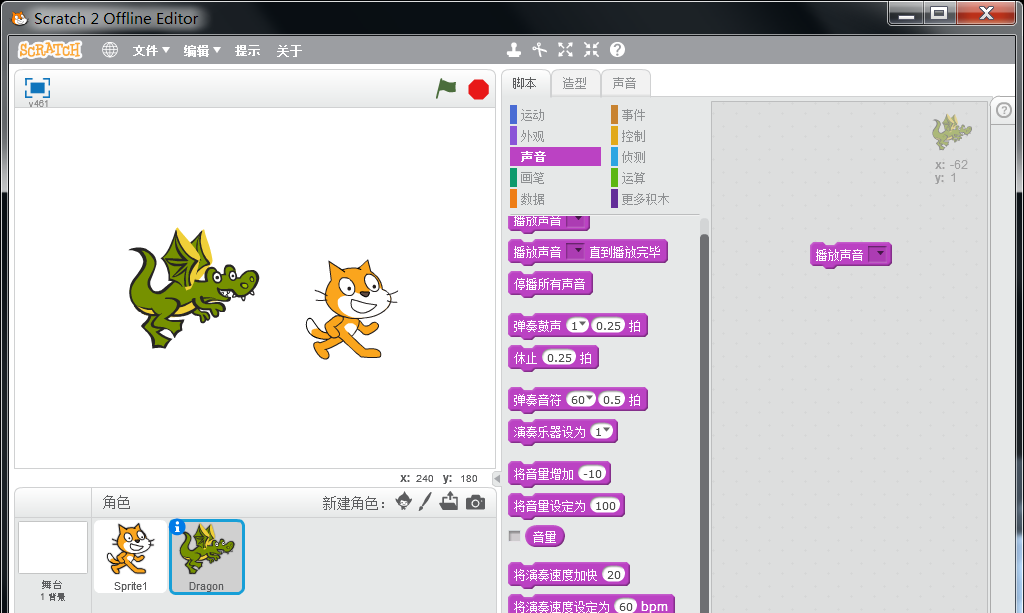The image size is (1024, 613).
Task: Select the duplicate stamp tool
Action: pos(514,50)
